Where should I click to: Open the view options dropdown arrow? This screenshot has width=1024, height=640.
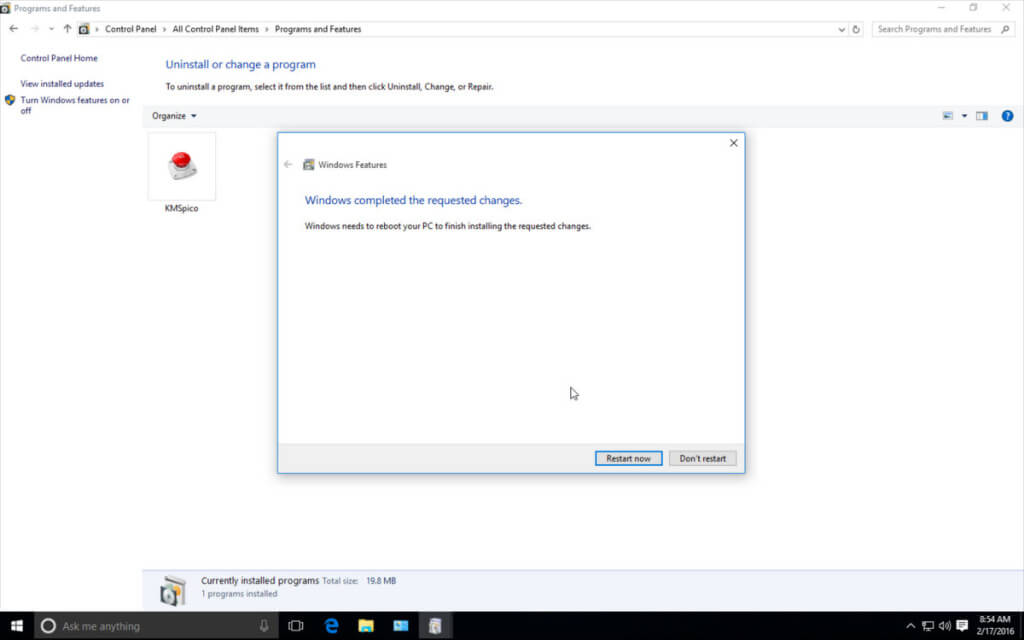coord(964,116)
